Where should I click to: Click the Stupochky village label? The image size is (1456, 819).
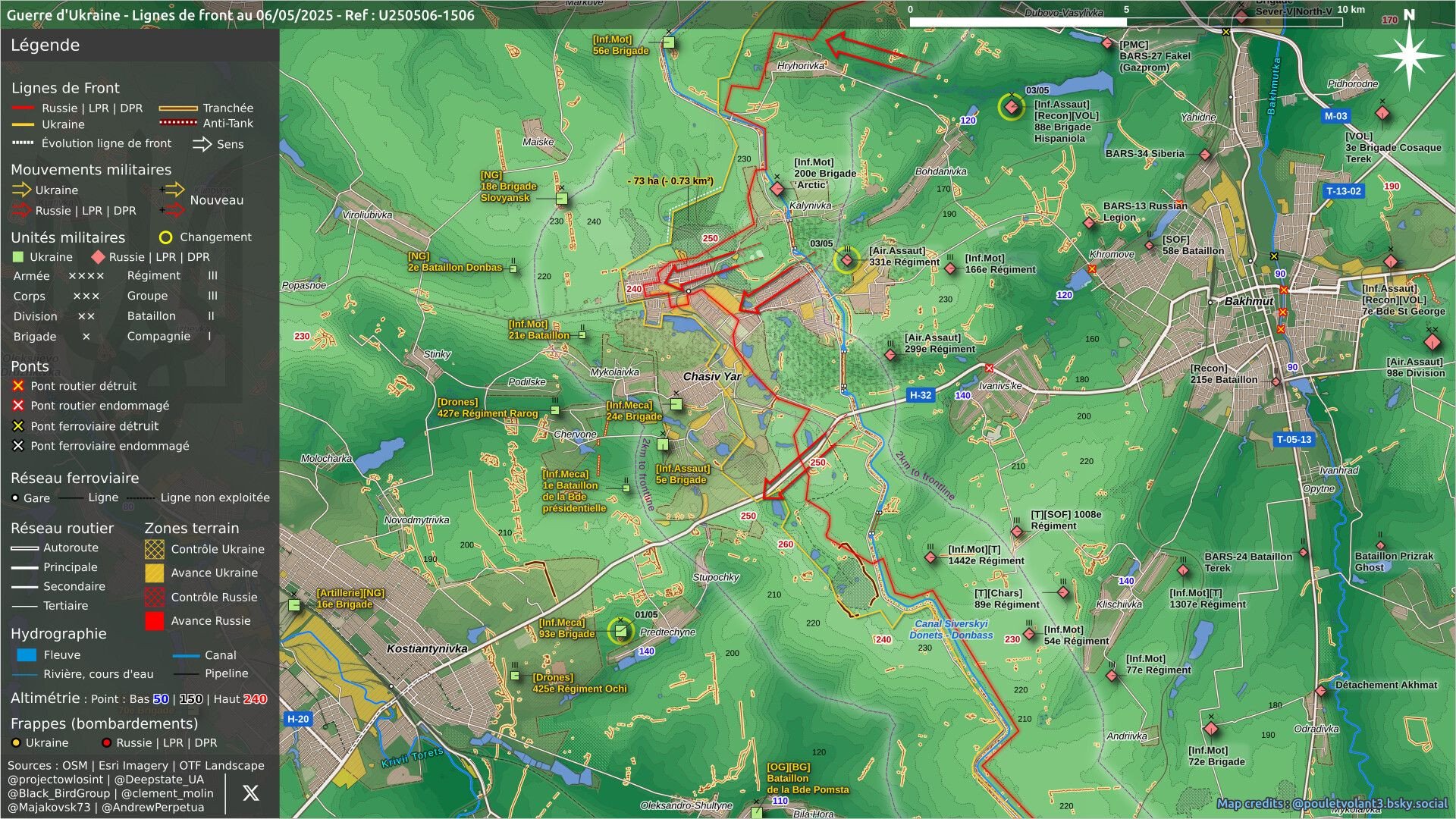coord(715,577)
